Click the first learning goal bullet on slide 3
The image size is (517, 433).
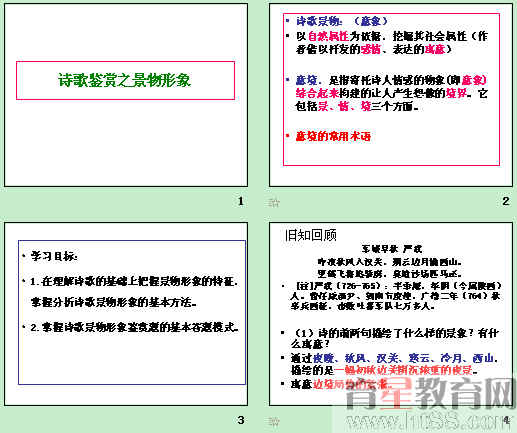[134, 292]
